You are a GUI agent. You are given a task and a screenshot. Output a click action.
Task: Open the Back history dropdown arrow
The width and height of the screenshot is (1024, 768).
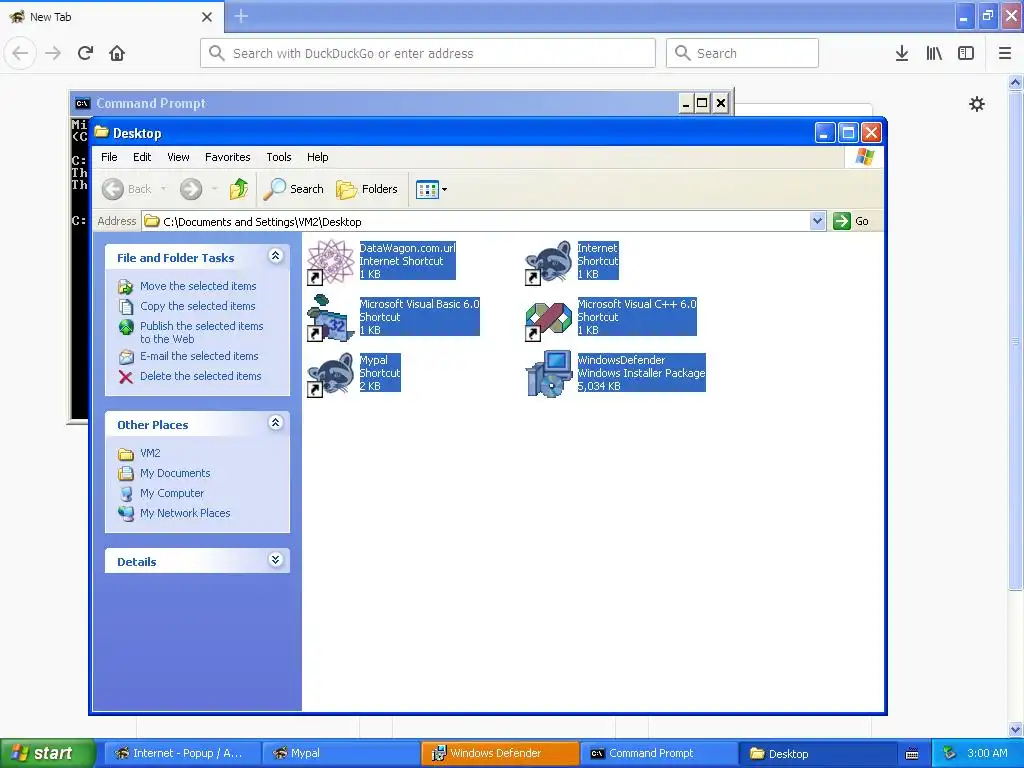(163, 189)
